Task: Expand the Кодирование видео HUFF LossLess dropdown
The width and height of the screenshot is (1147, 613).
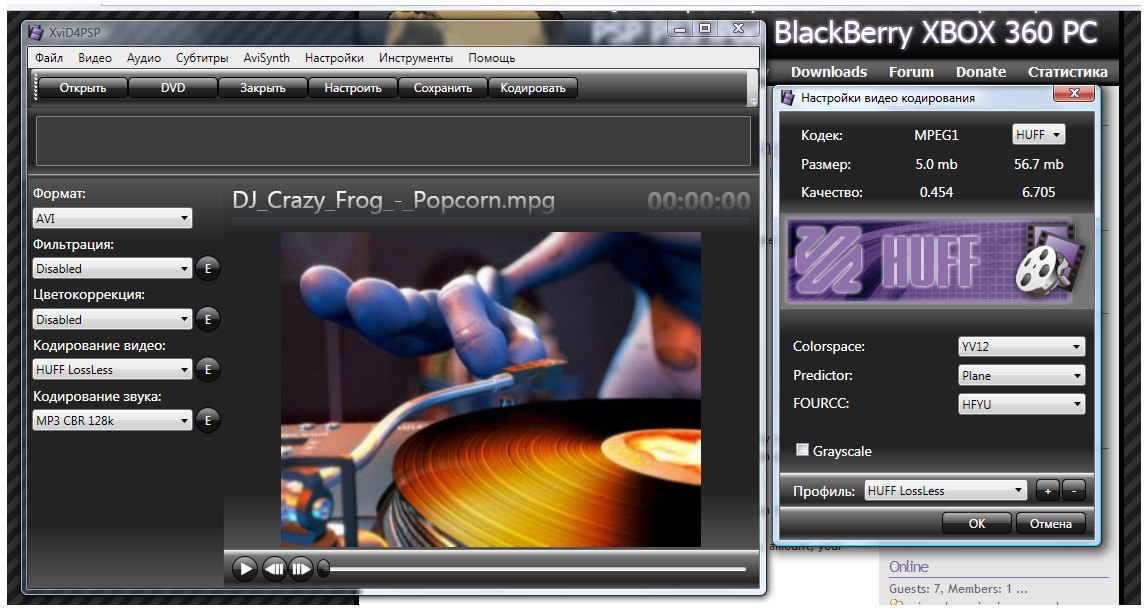Action: [113, 369]
